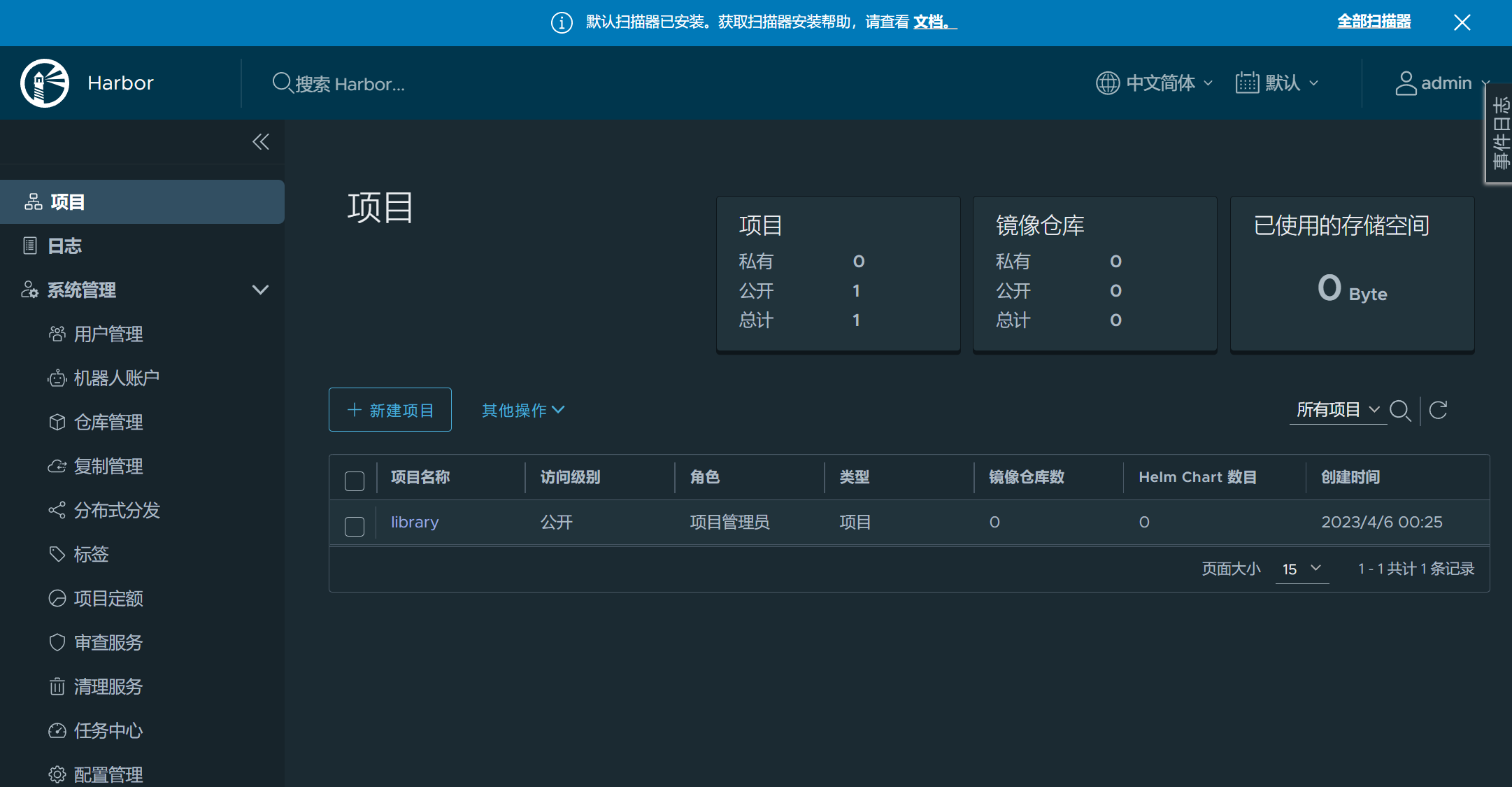
Task: Click the project list search magnifier icon
Action: 1400,411
